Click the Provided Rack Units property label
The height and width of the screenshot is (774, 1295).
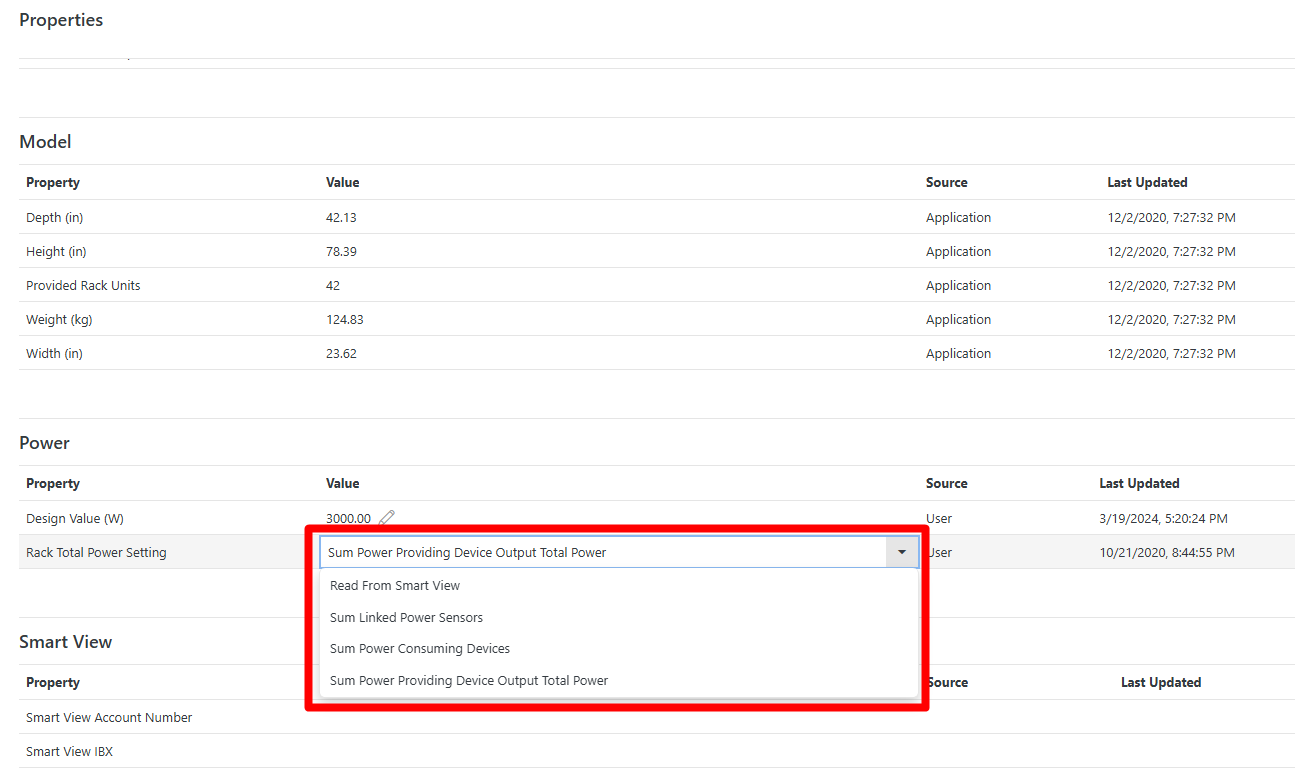(x=83, y=286)
